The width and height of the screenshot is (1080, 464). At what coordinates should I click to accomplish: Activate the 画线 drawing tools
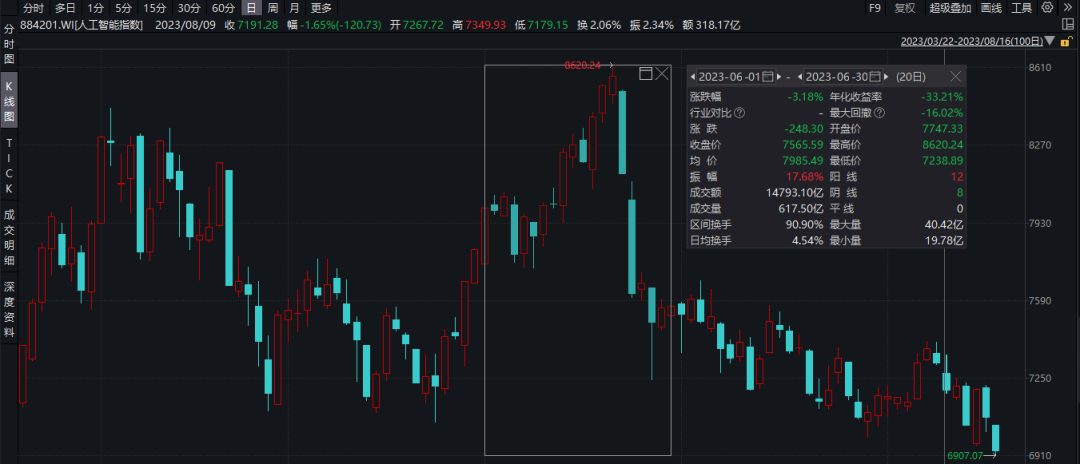(990, 8)
